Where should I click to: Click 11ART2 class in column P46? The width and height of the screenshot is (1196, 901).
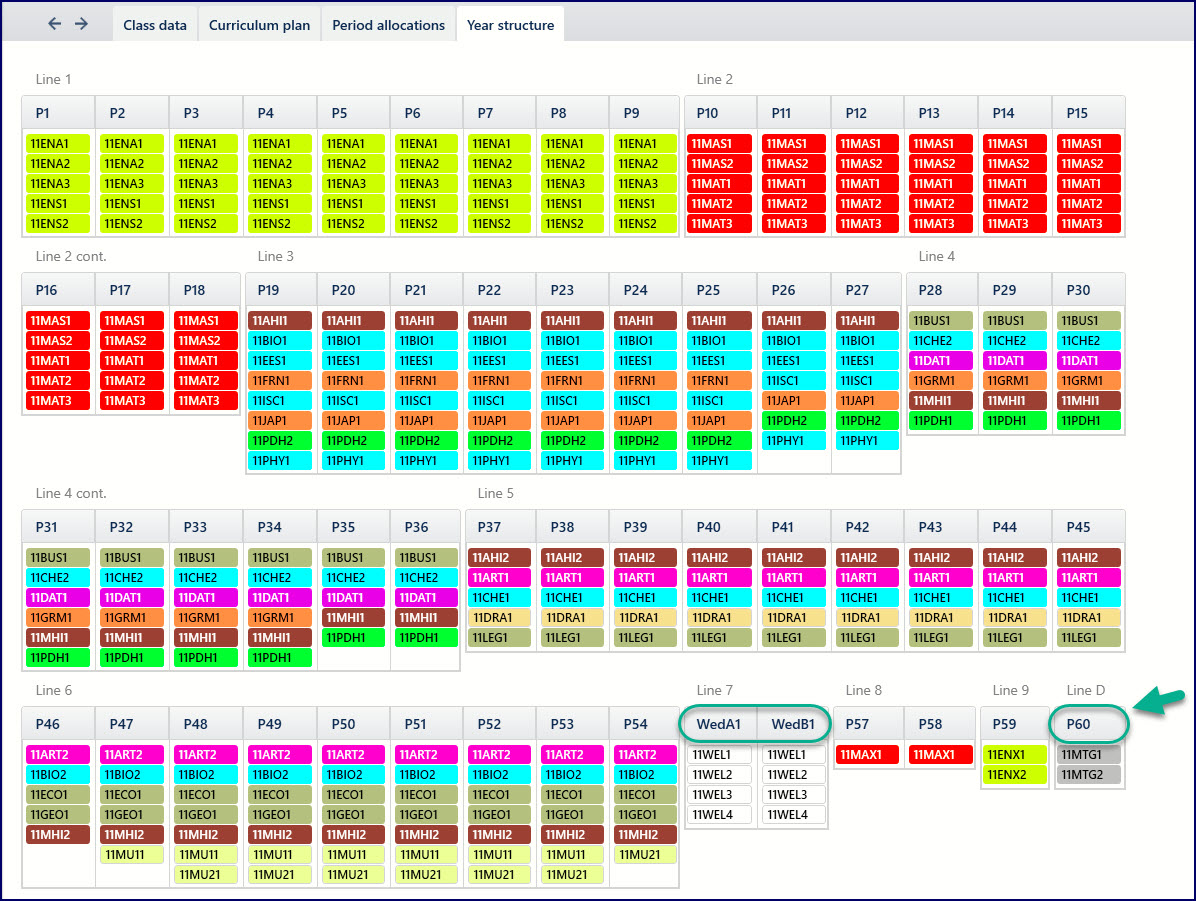point(58,755)
